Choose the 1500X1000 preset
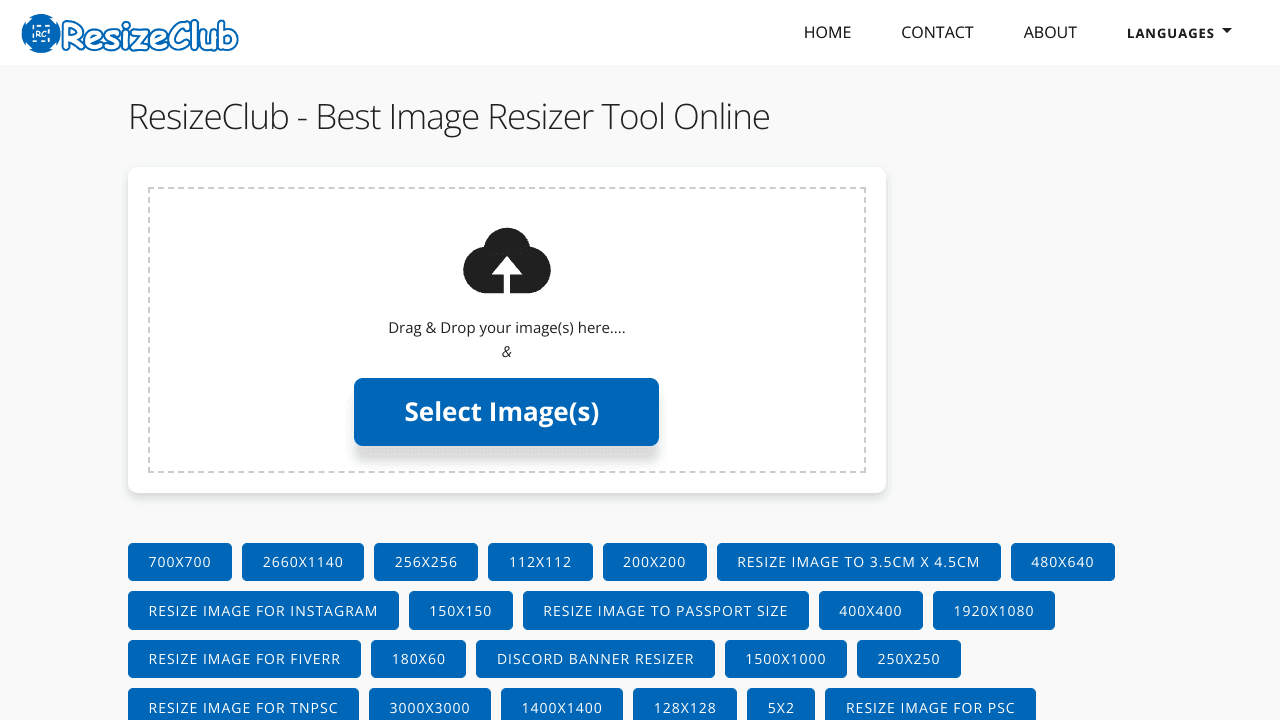This screenshot has width=1280, height=720. coord(786,659)
